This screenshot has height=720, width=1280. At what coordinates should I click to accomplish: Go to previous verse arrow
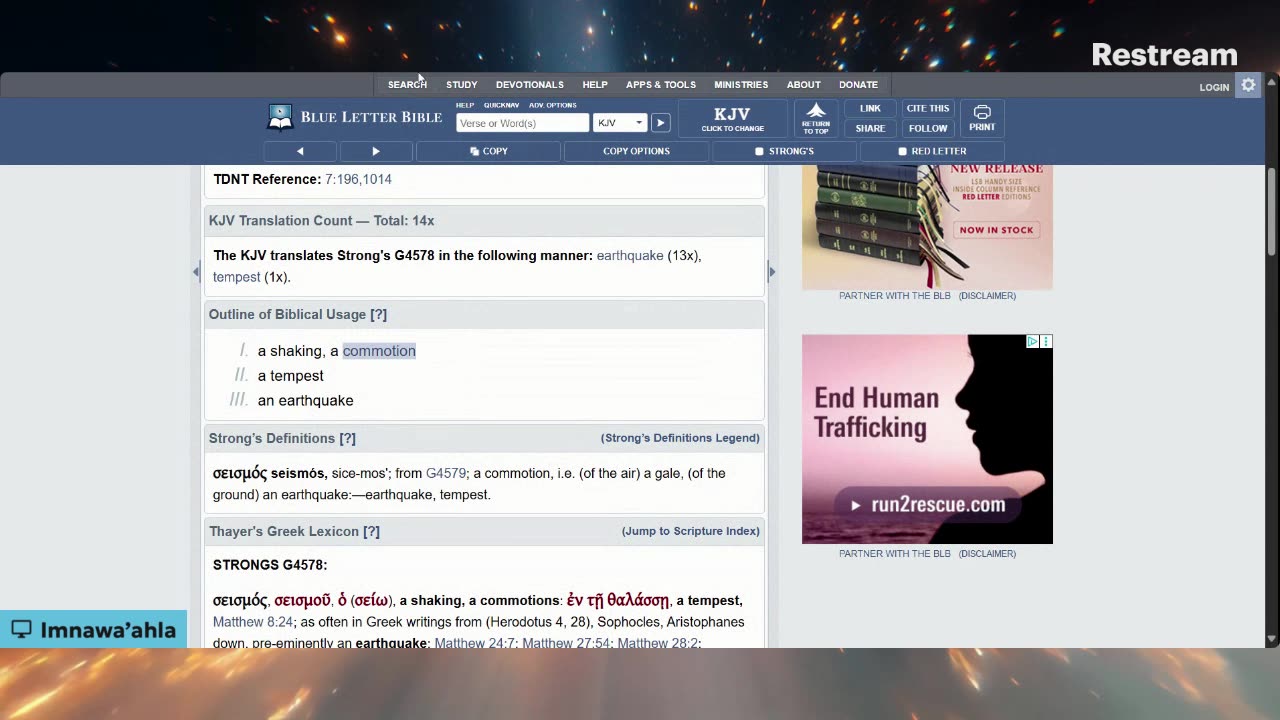click(300, 151)
